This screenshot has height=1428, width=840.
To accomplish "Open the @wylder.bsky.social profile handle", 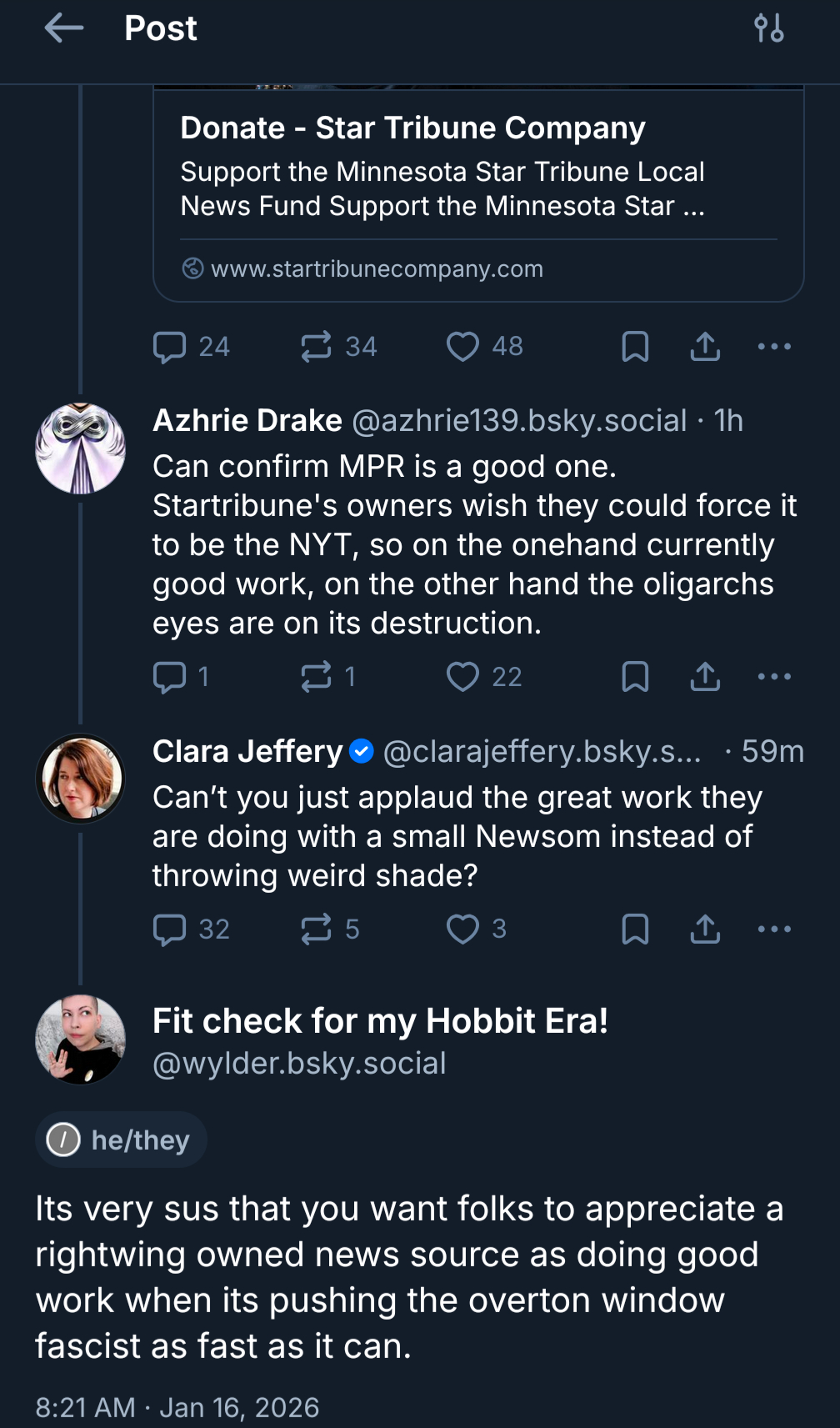I will pyautogui.click(x=299, y=1064).
